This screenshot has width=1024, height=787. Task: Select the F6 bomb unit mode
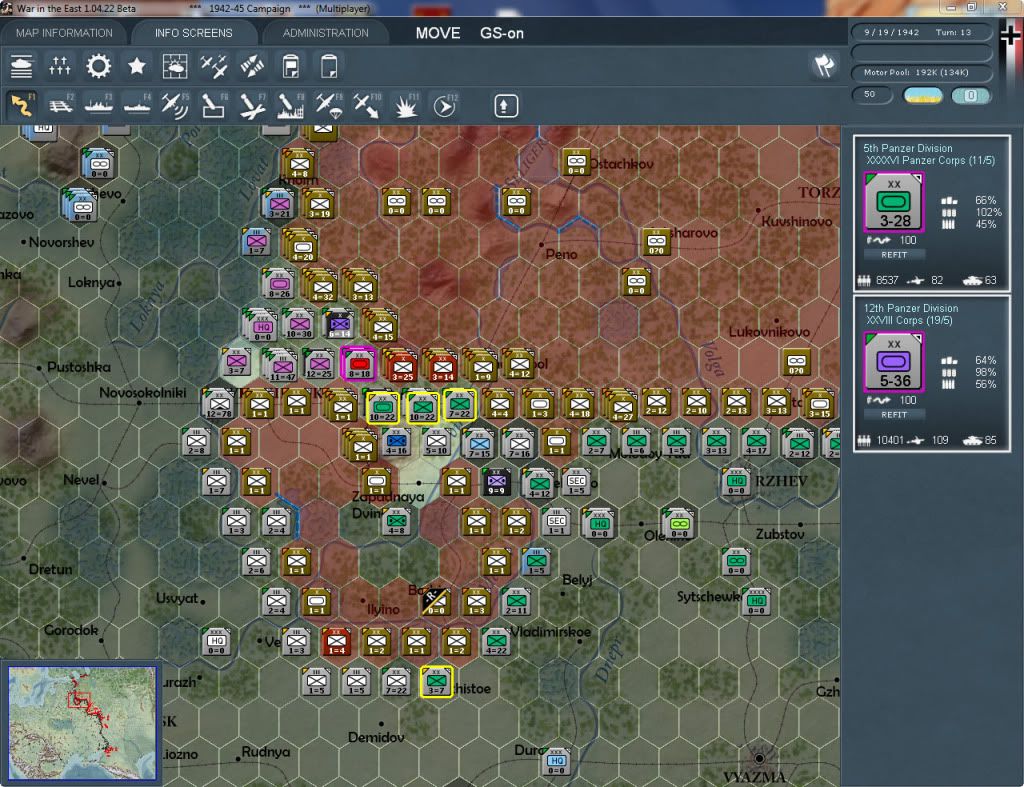[214, 105]
